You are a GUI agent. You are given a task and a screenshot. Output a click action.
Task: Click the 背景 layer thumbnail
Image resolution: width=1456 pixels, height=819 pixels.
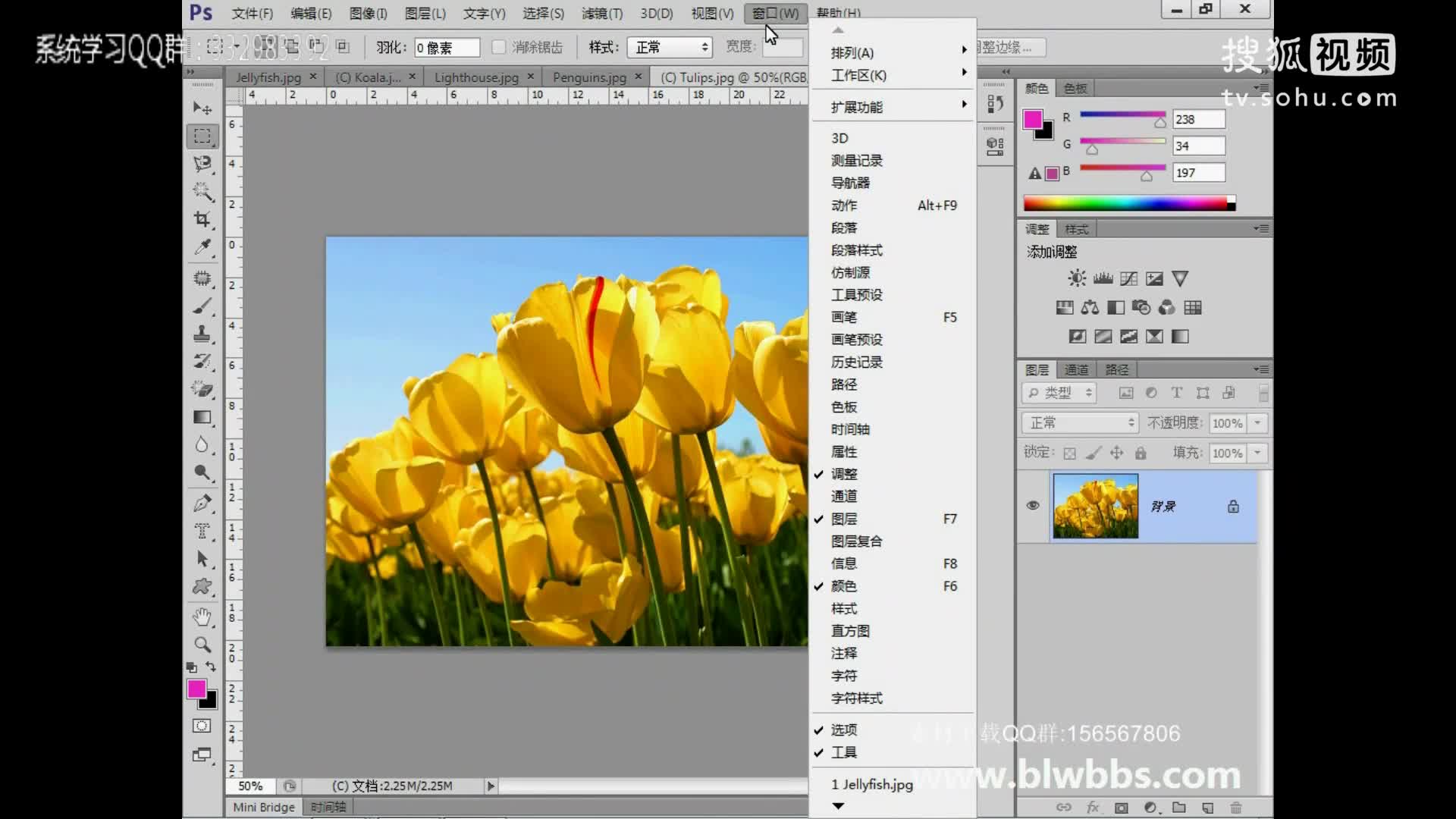tap(1095, 506)
